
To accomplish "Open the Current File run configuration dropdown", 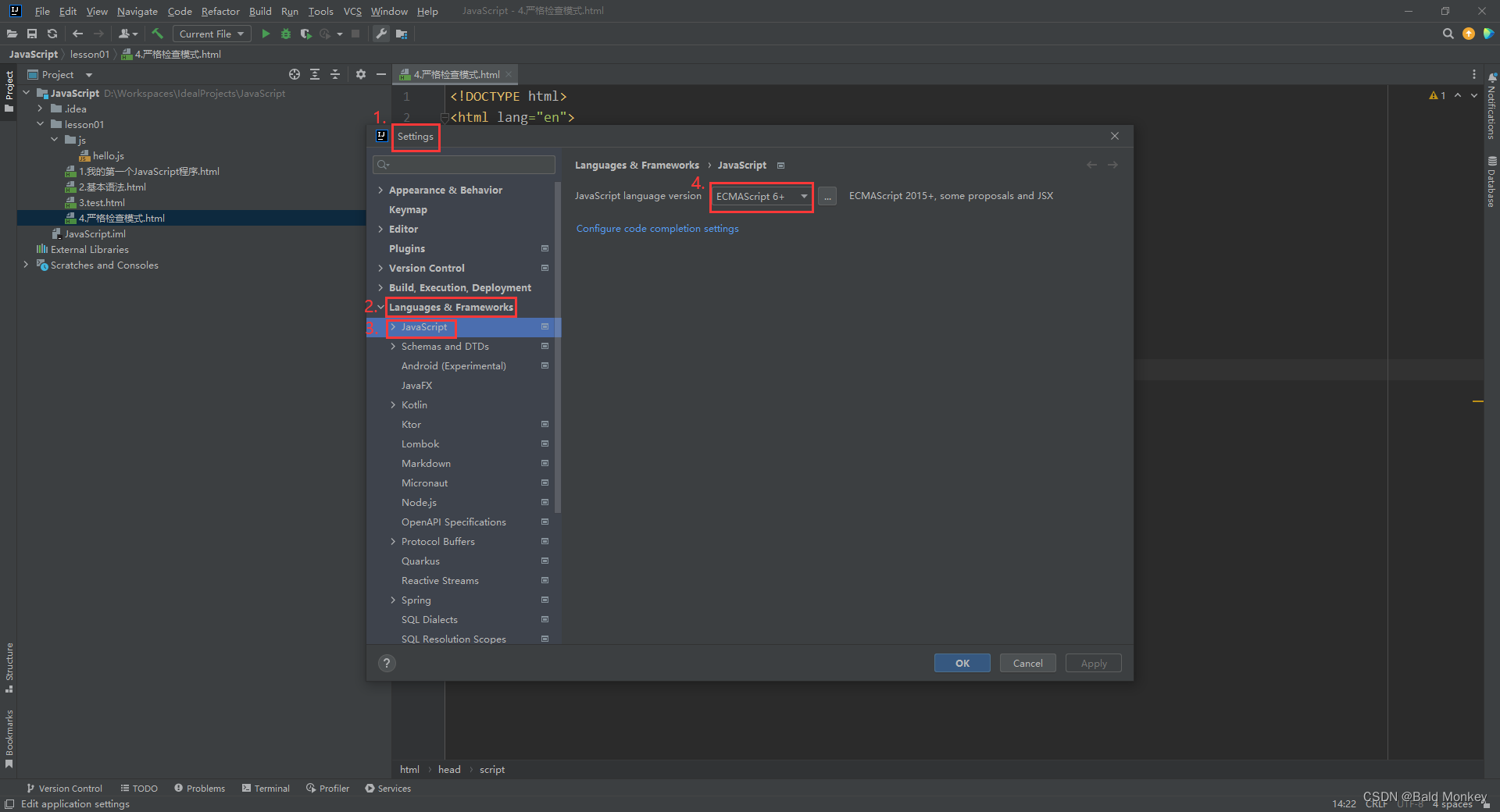I will coord(212,34).
